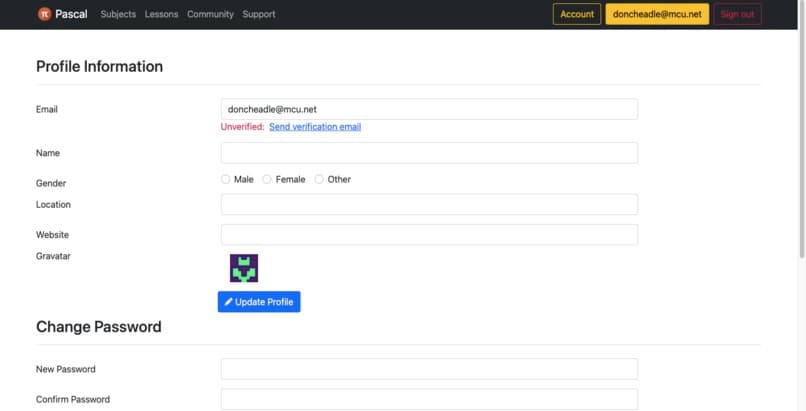Click the Account button
Viewport: 806px width, 411px height.
click(x=576, y=14)
